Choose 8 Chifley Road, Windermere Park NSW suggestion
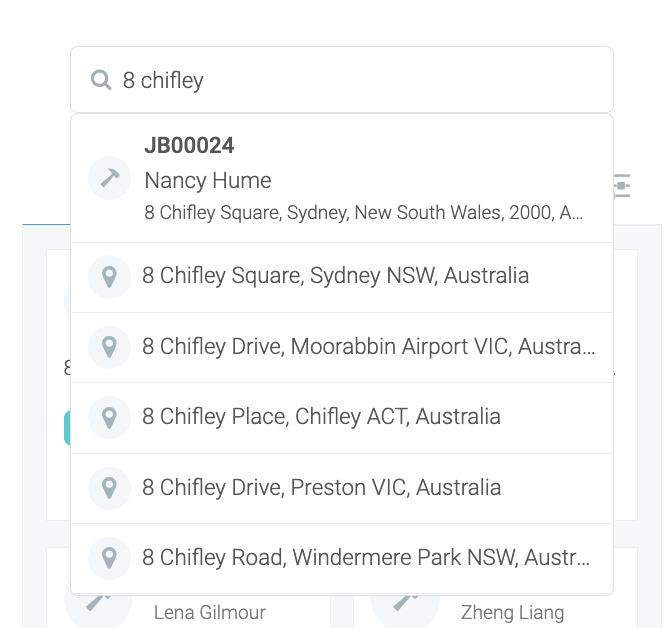 [x=342, y=558]
